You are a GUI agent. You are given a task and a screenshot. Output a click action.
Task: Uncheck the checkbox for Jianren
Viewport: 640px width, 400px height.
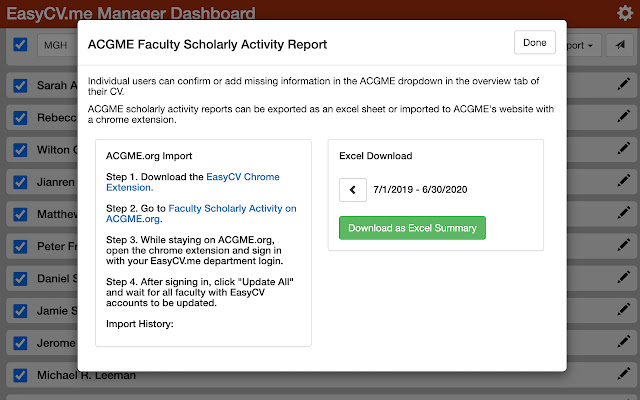20,182
